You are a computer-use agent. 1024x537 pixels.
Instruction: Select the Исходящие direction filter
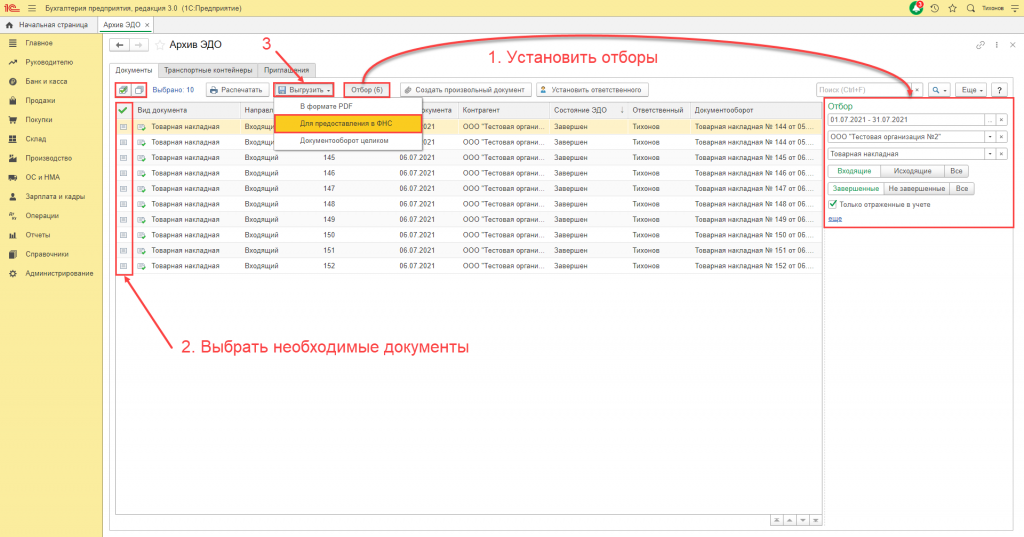click(x=912, y=171)
